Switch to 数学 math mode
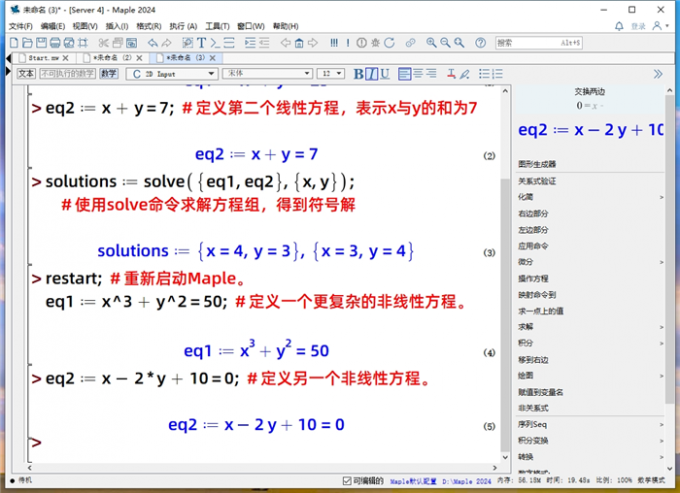 point(108,74)
